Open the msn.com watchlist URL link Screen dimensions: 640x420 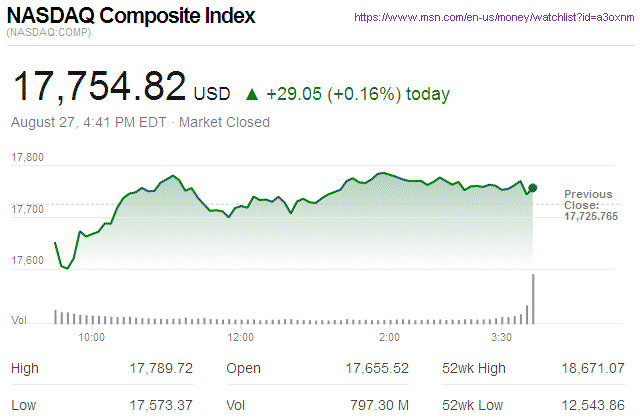click(x=494, y=18)
